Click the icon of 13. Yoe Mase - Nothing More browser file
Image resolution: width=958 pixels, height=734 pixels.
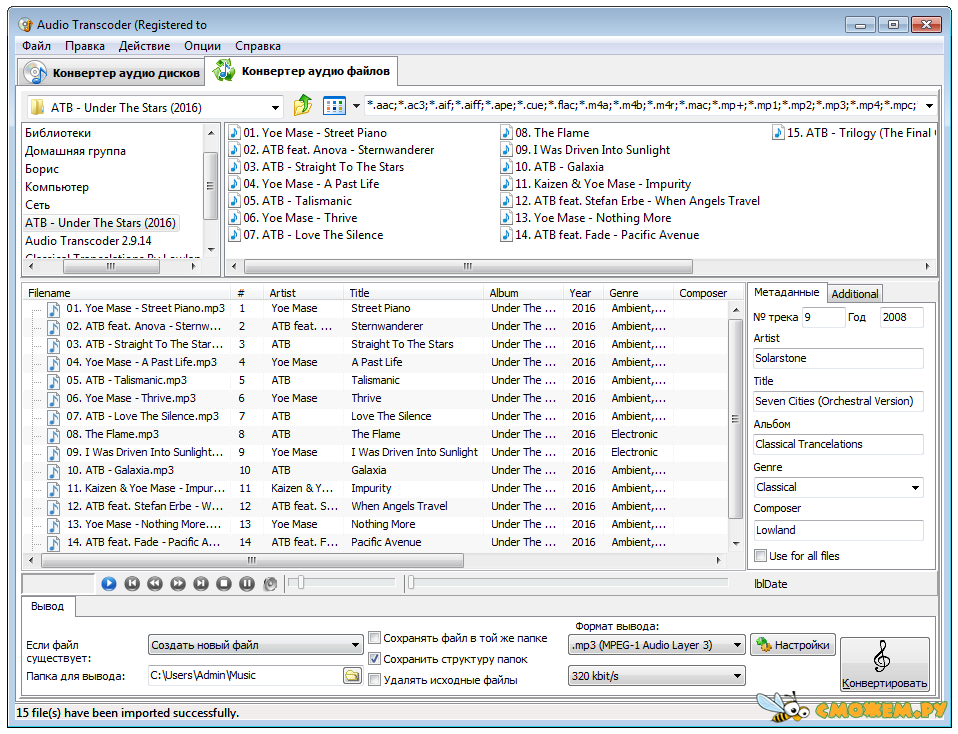[506, 218]
